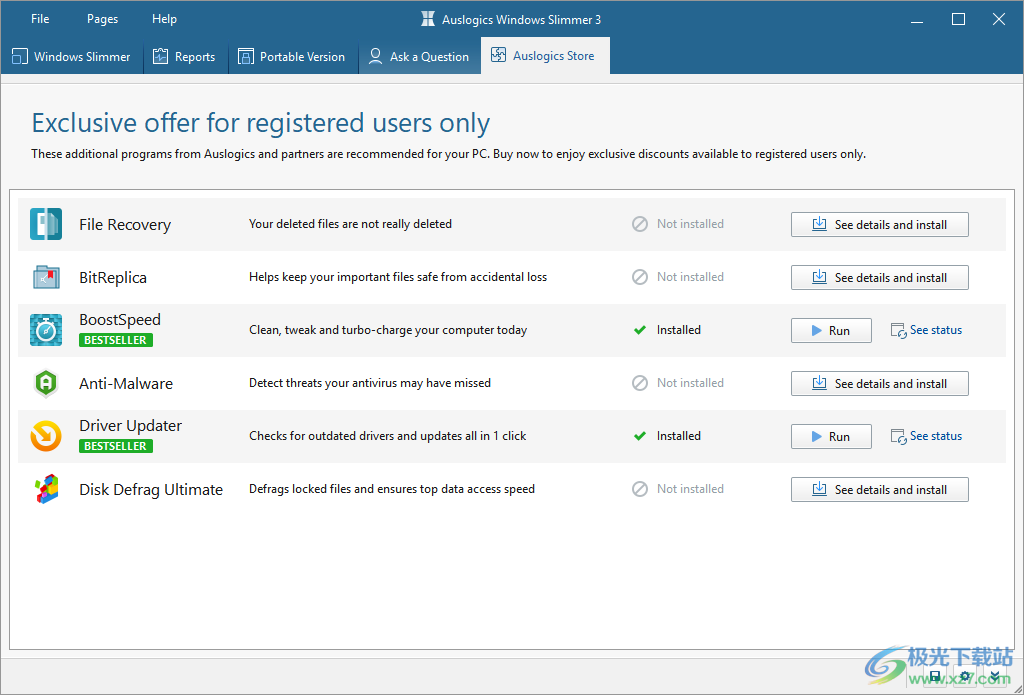Switch to the Reports tab
Image resolution: width=1024 pixels, height=695 pixels.
click(x=185, y=57)
